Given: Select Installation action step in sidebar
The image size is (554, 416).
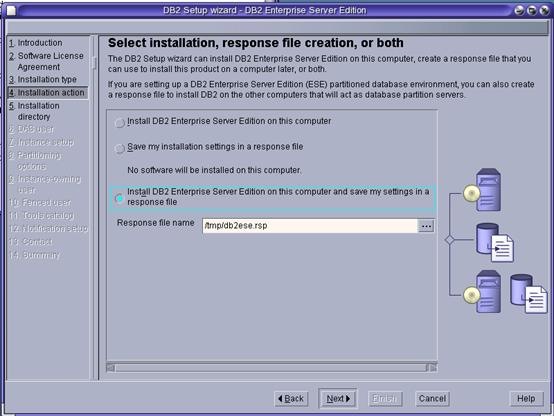Looking at the screenshot, I should 47,93.
